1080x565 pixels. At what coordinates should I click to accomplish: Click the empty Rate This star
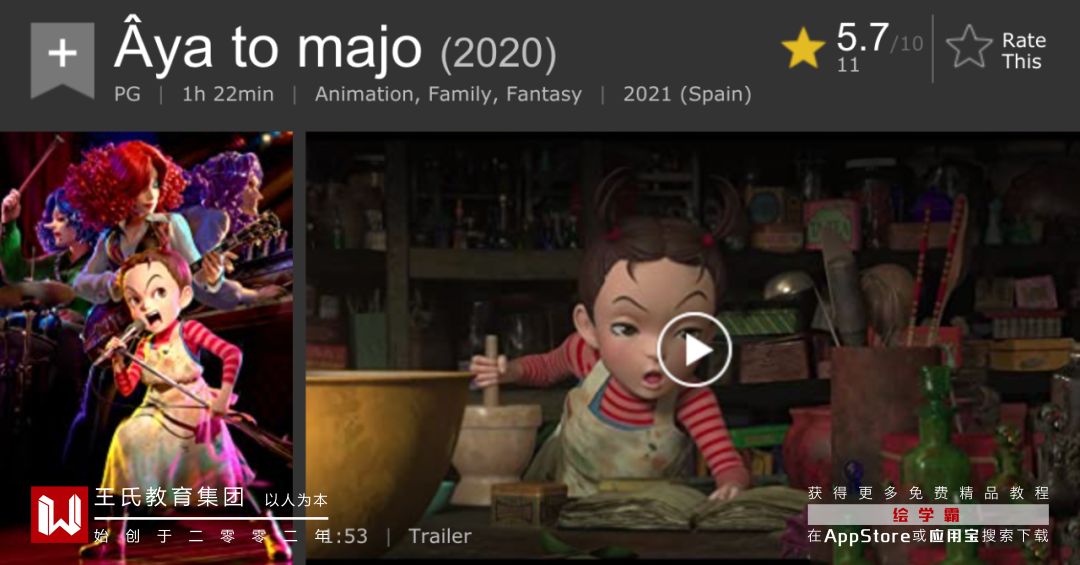968,48
